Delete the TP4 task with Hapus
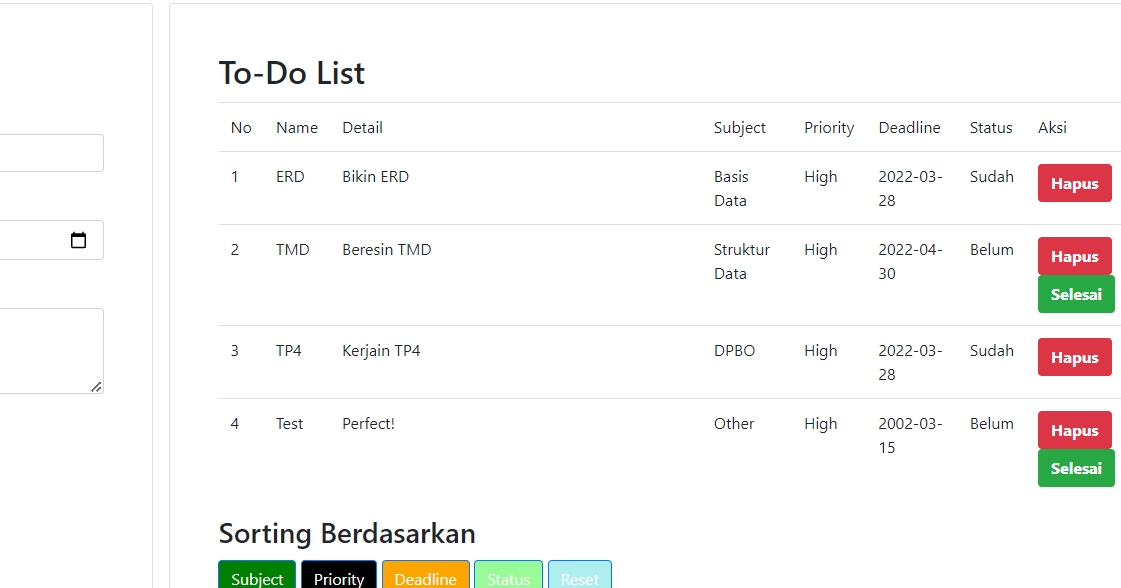The width and height of the screenshot is (1121, 588). 1074,357
